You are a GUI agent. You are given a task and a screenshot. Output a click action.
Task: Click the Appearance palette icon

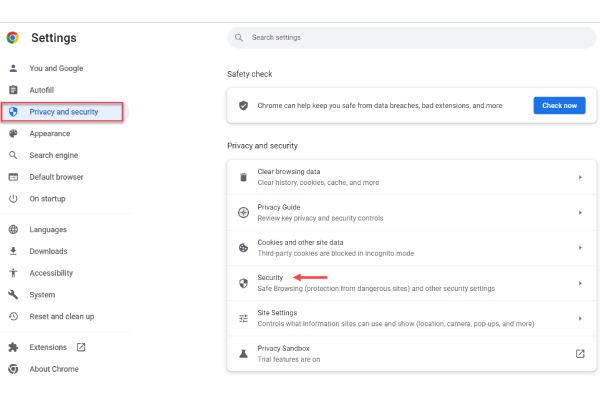click(13, 133)
